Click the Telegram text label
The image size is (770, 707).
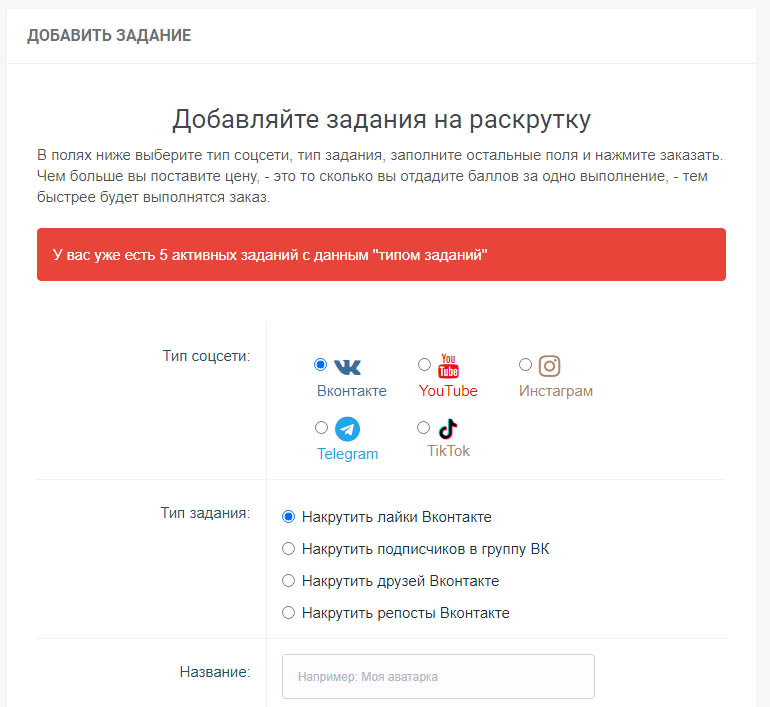coord(347,454)
